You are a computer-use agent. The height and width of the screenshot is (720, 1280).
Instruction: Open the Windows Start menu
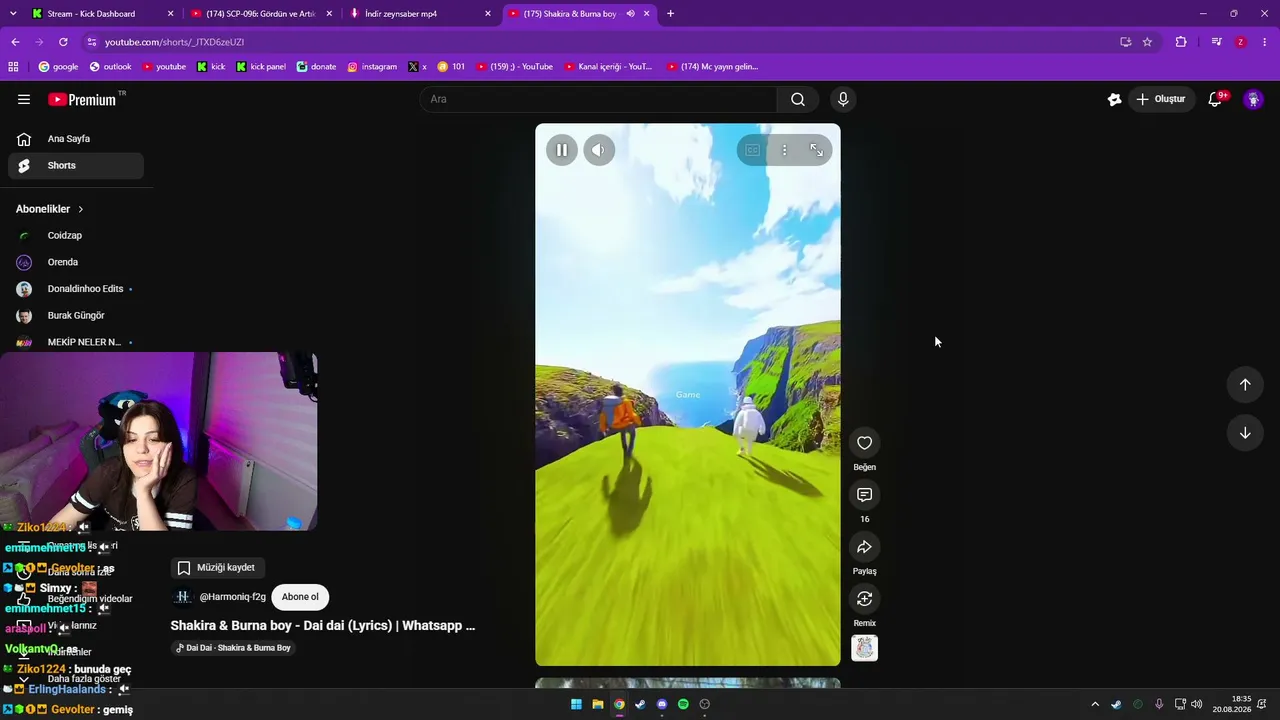pos(576,704)
